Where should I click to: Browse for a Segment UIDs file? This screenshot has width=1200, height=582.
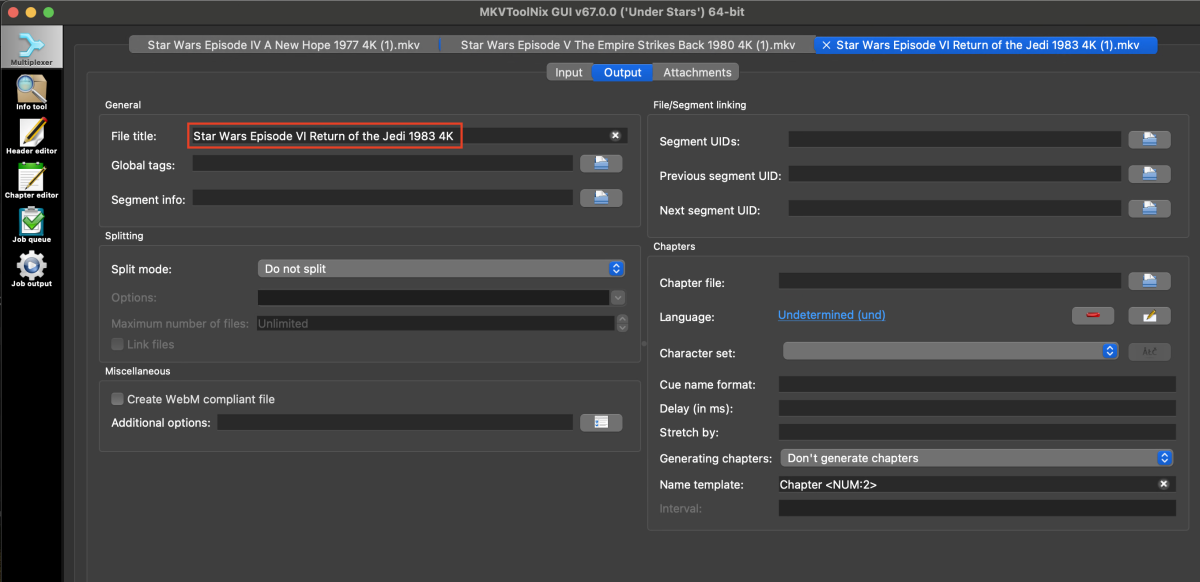tap(1149, 140)
